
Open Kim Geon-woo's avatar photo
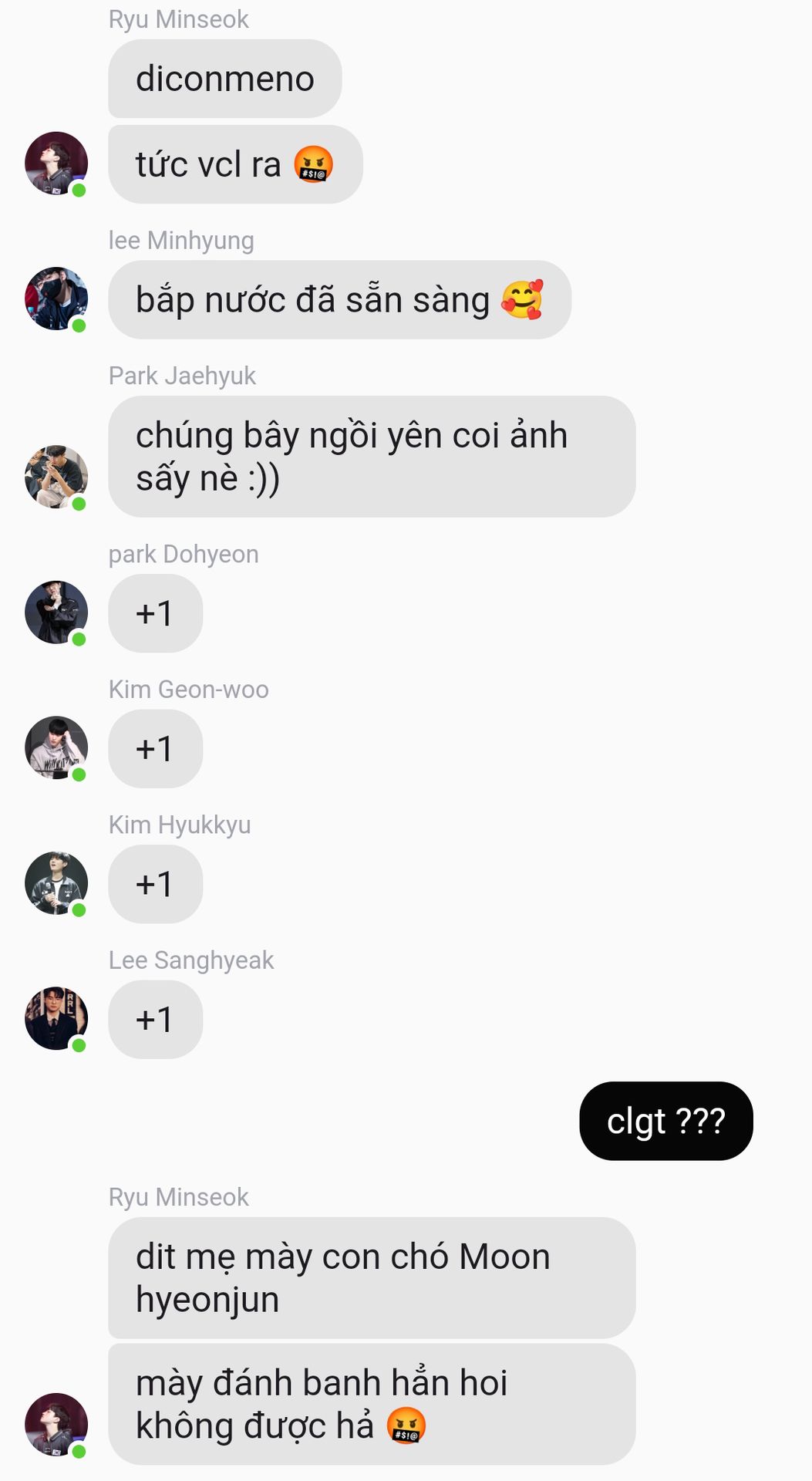coord(56,747)
